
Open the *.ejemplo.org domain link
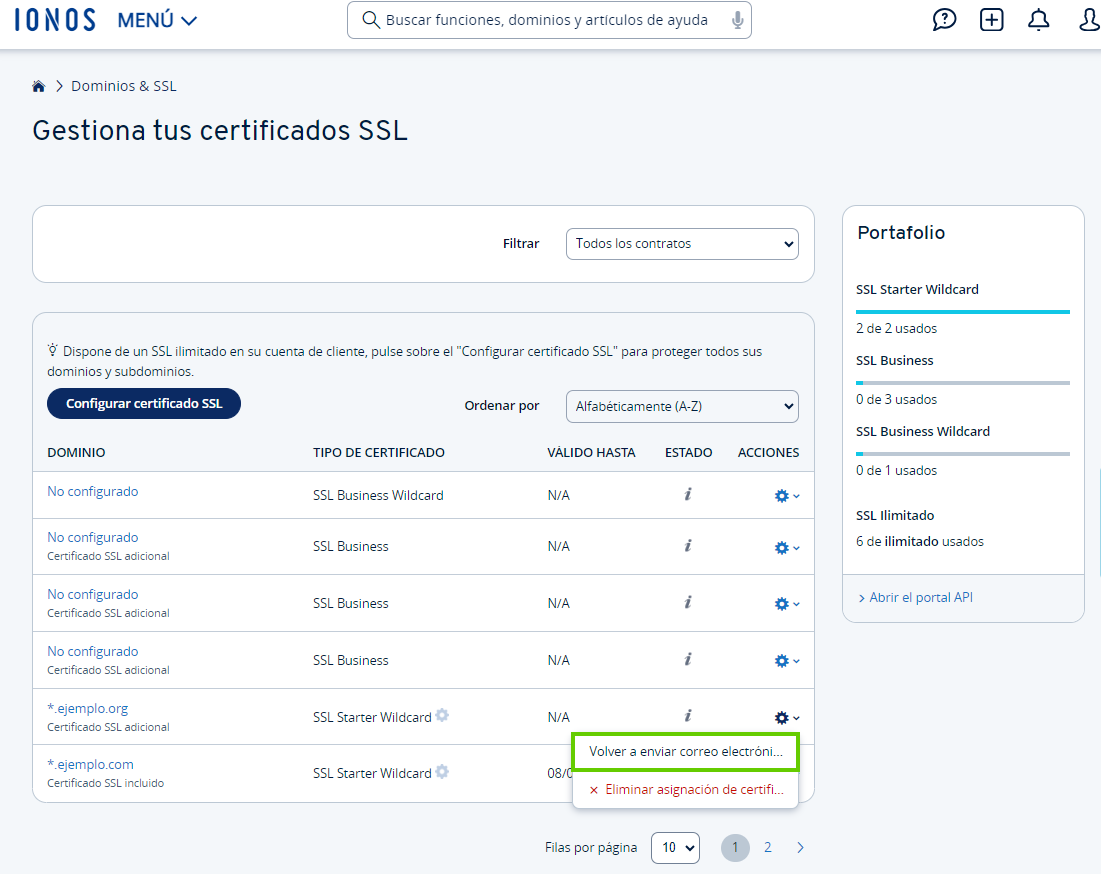pyautogui.click(x=88, y=708)
